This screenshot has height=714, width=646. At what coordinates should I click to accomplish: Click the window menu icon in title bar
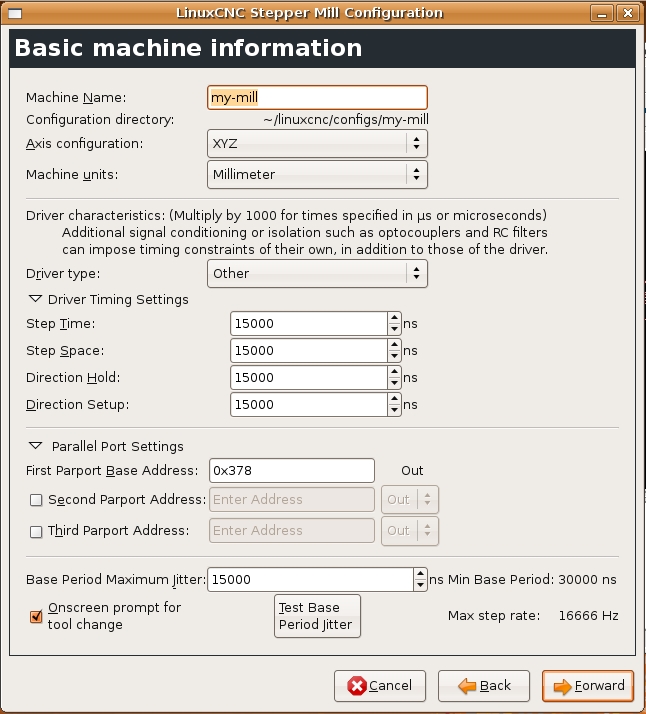15,13
